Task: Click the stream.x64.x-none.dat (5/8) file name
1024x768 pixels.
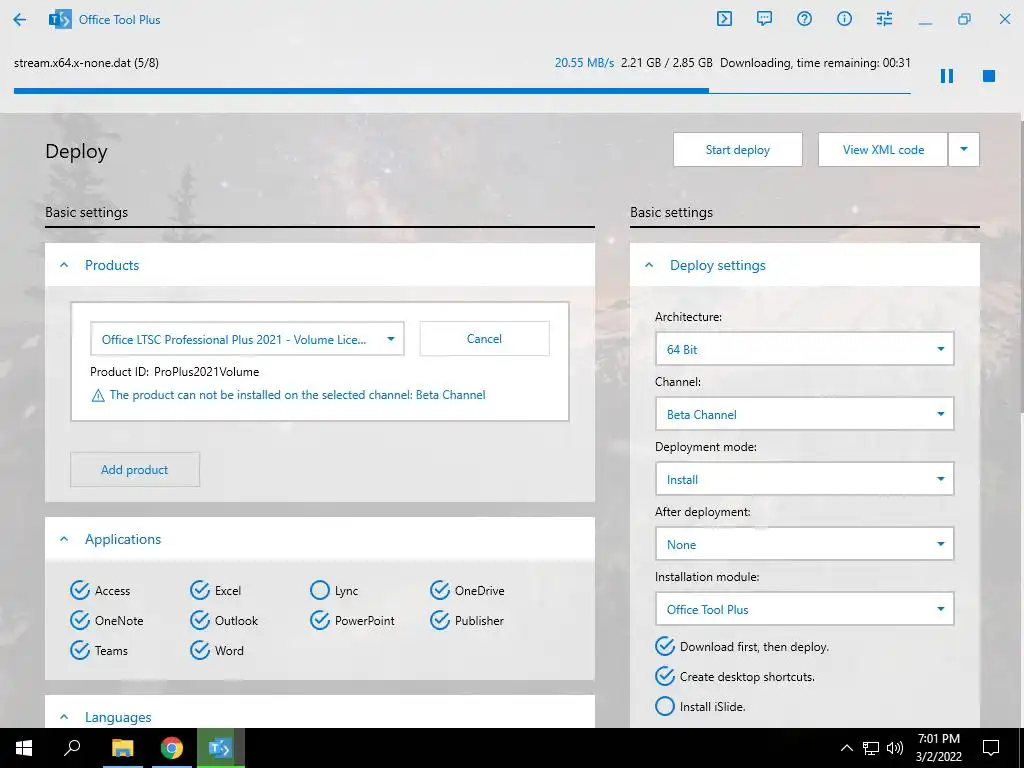Action: 86,63
